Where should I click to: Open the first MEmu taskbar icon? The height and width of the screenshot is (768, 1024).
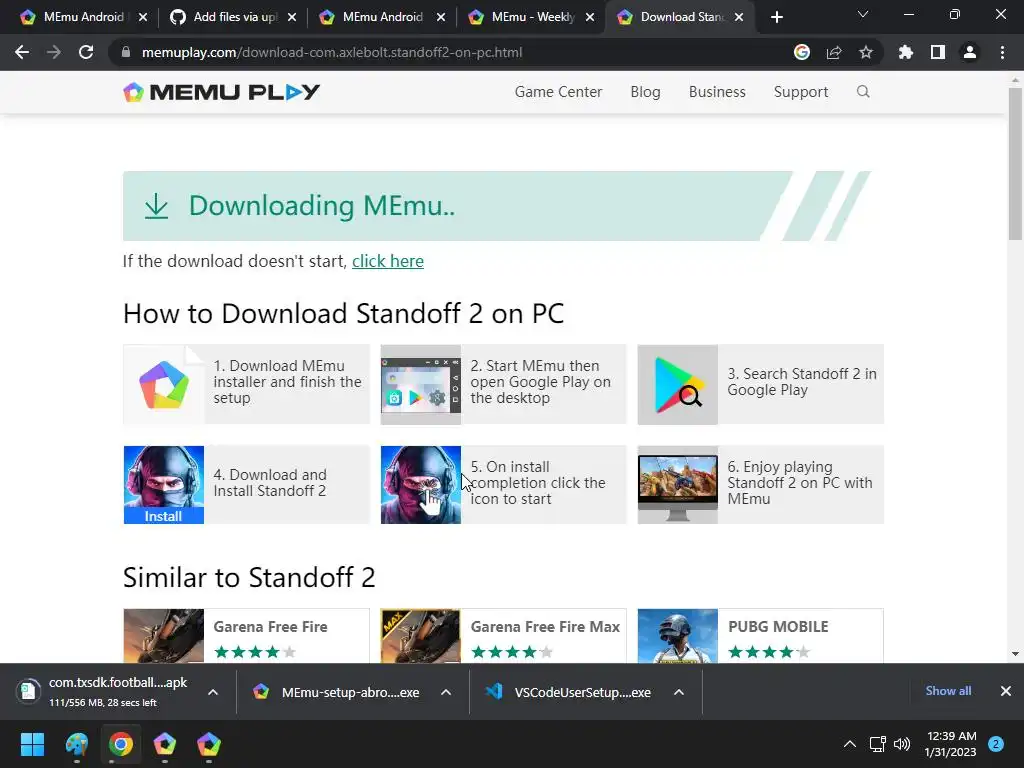(165, 744)
